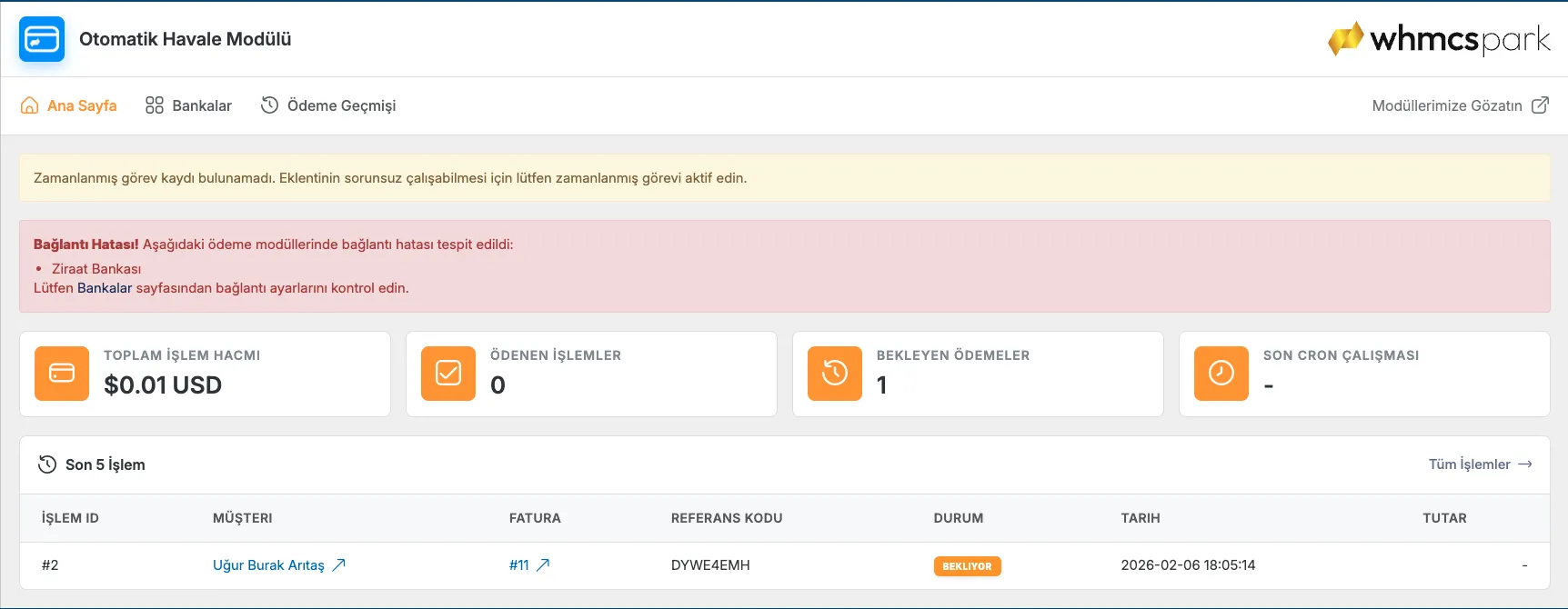The image size is (1568, 609).
Task: Click the İŞLEM ID column header
Action: [x=70, y=518]
